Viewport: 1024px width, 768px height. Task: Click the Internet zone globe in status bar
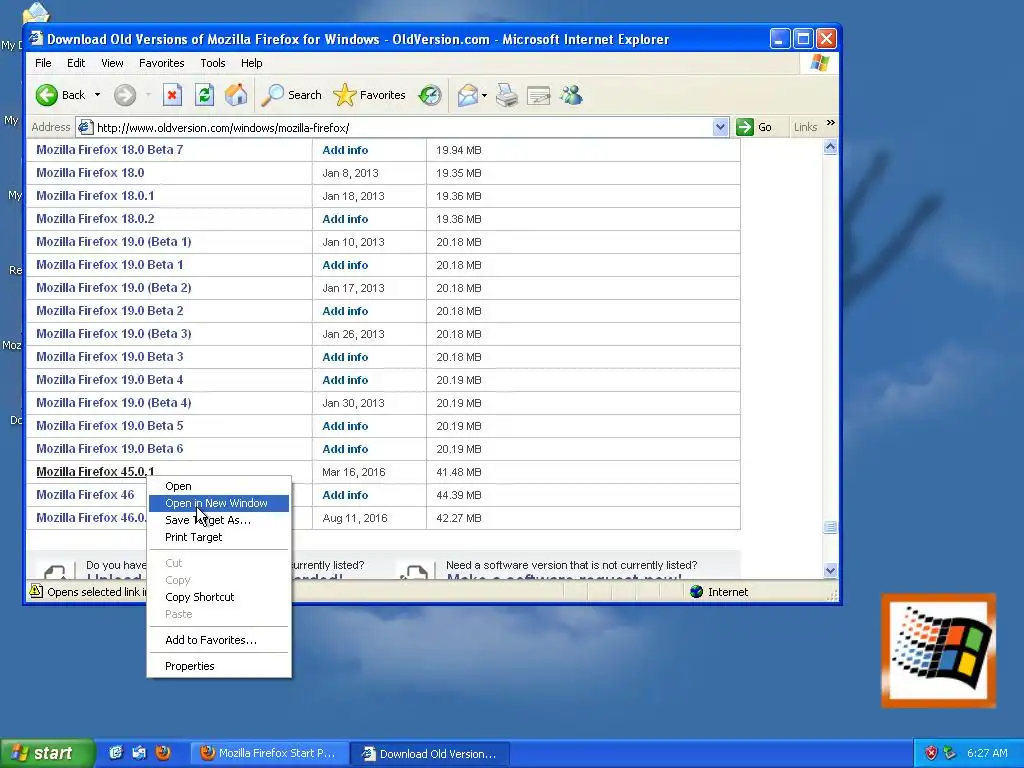[696, 592]
